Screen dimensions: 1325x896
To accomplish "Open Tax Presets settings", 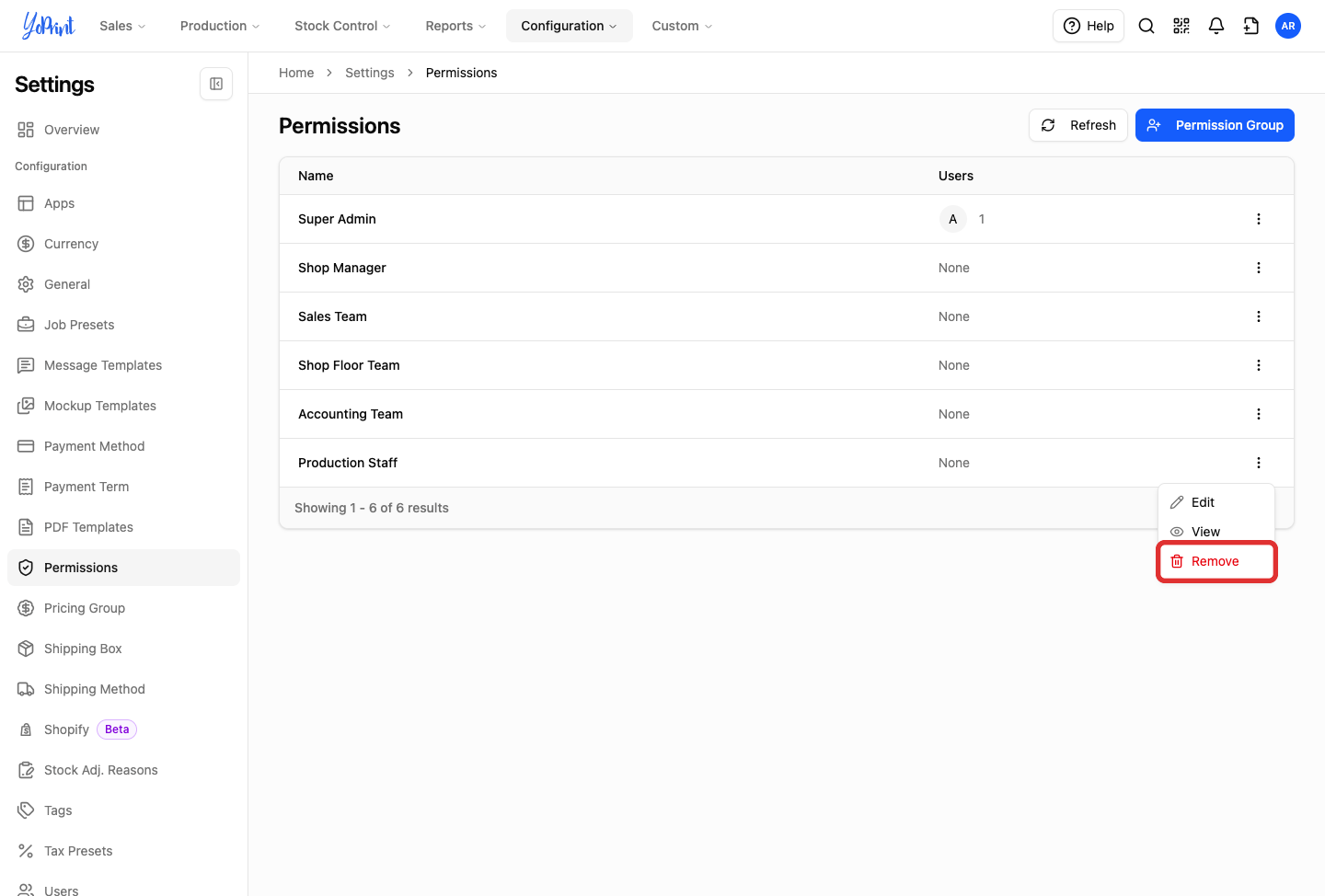I will pyautogui.click(x=123, y=851).
